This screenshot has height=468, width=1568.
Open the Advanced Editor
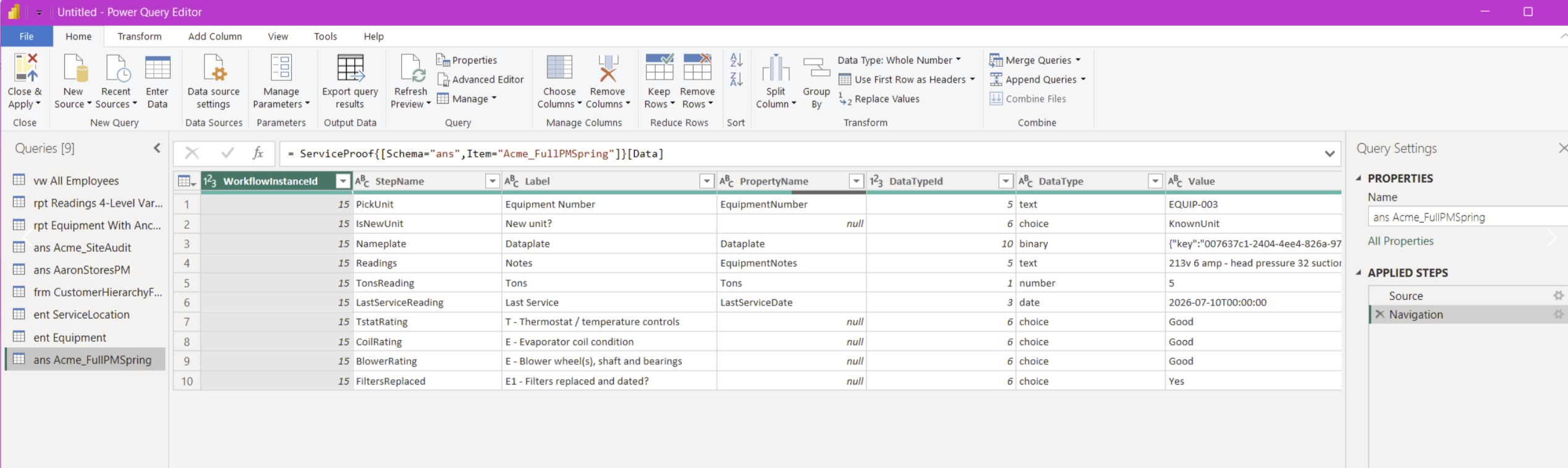[x=480, y=80]
